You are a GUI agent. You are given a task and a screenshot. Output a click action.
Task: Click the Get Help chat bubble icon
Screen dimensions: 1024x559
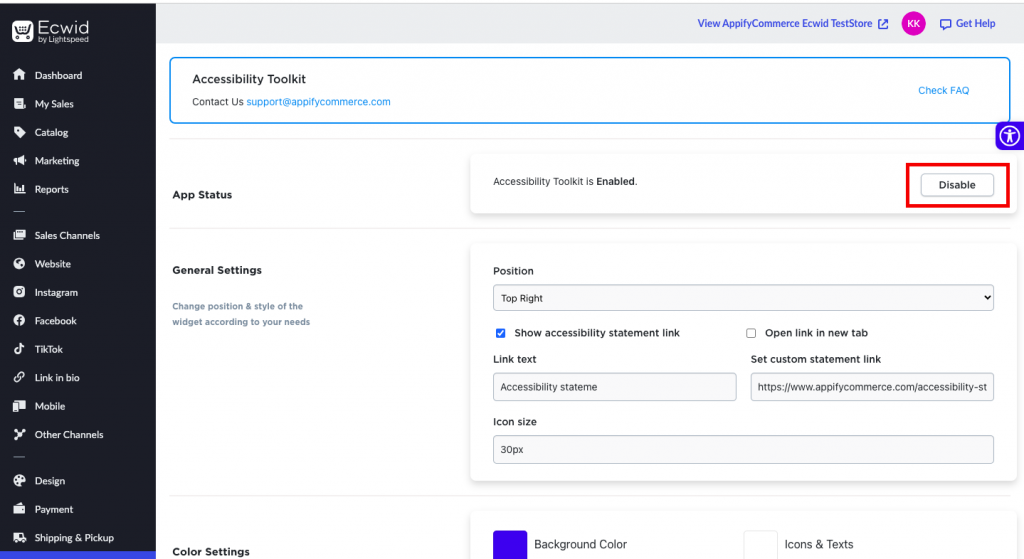945,24
